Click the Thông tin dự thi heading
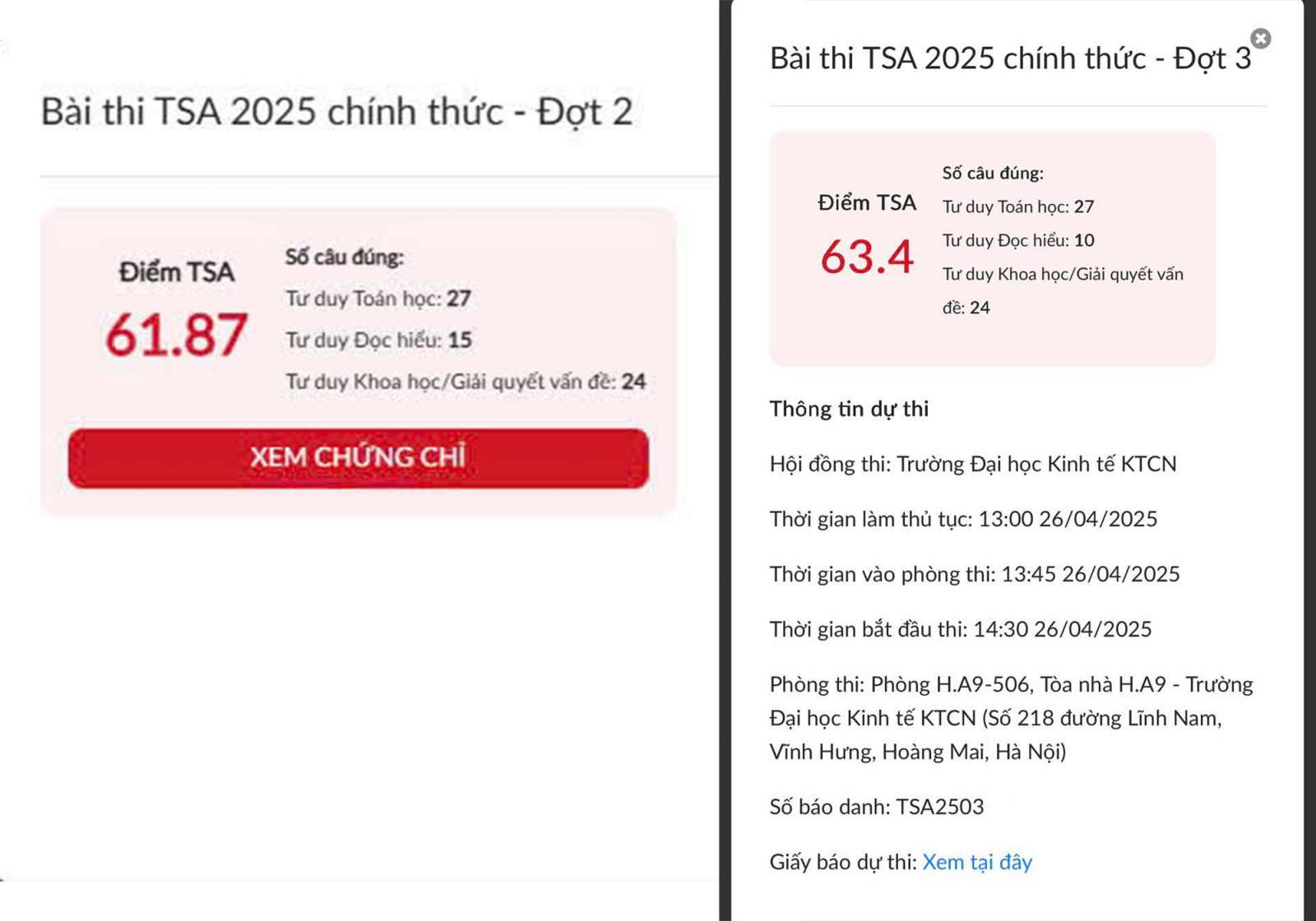The image size is (1316, 921). [x=849, y=409]
